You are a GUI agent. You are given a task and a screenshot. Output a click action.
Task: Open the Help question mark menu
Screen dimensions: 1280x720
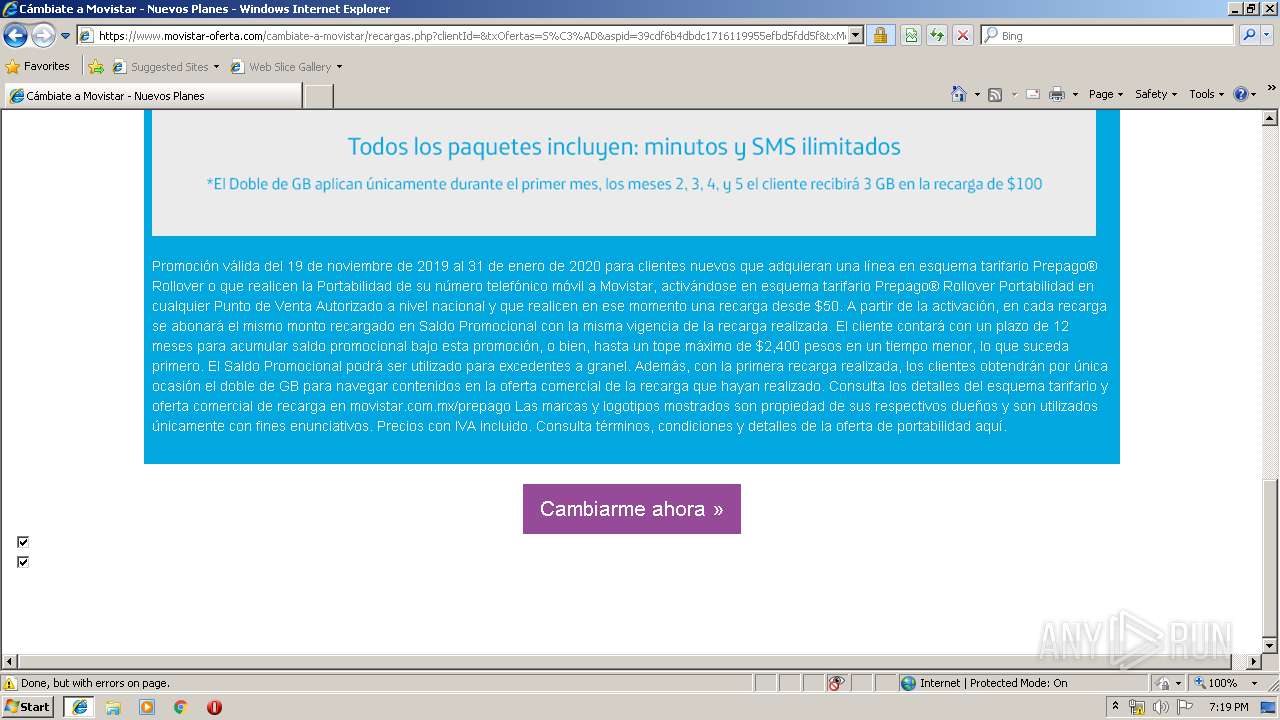pyautogui.click(x=1245, y=94)
